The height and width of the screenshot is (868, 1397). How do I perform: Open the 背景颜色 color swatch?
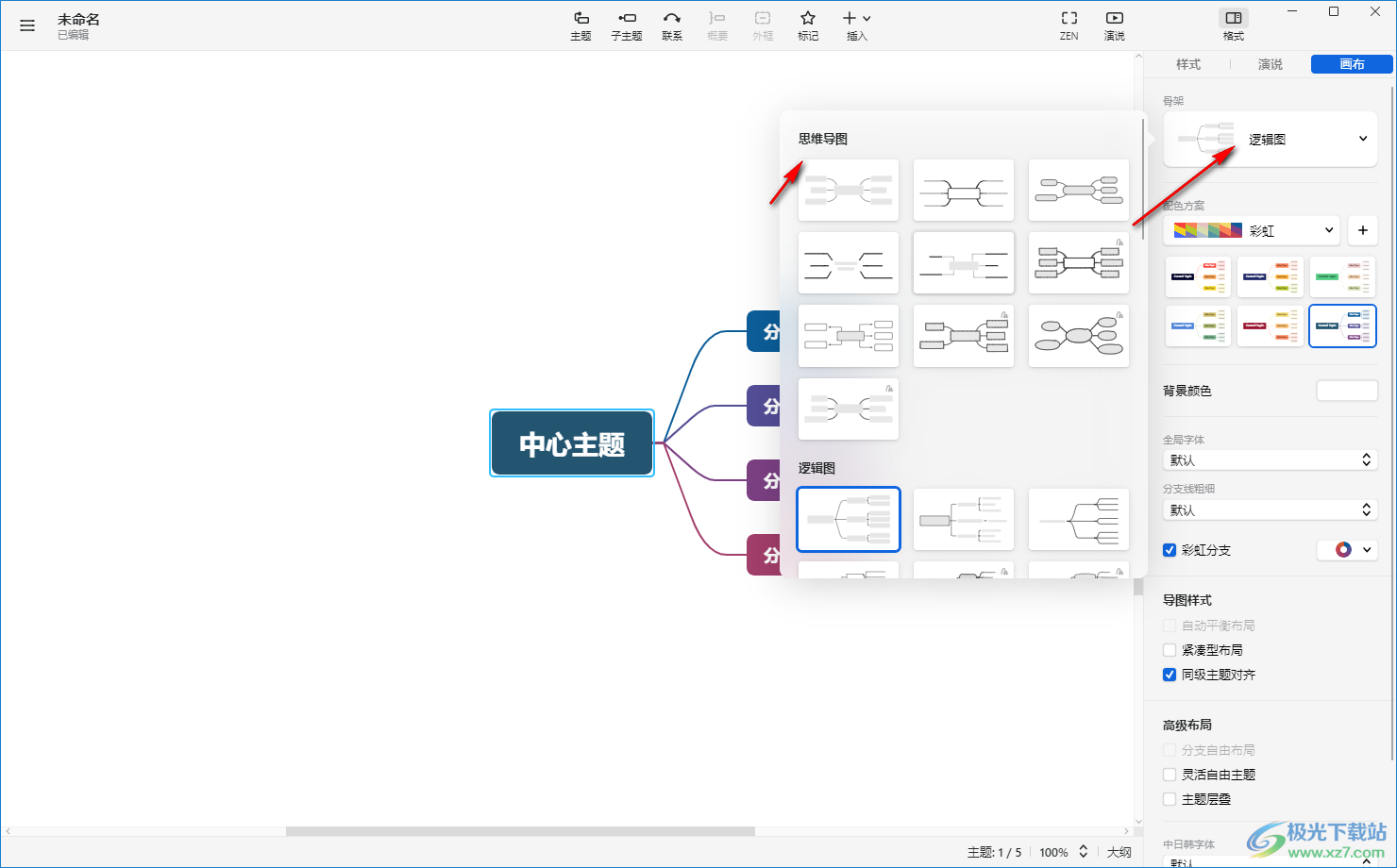coord(1347,391)
